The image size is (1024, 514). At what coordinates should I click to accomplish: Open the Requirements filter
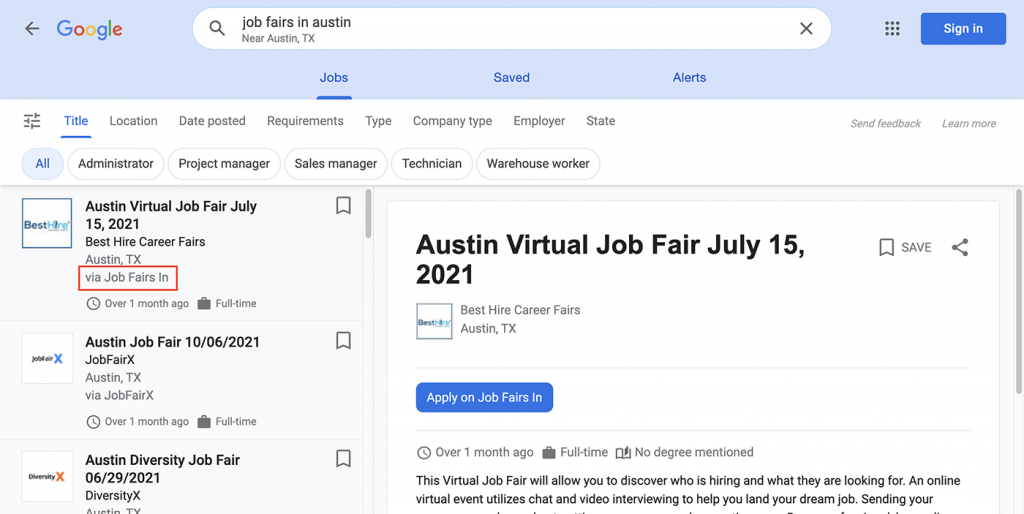(305, 121)
